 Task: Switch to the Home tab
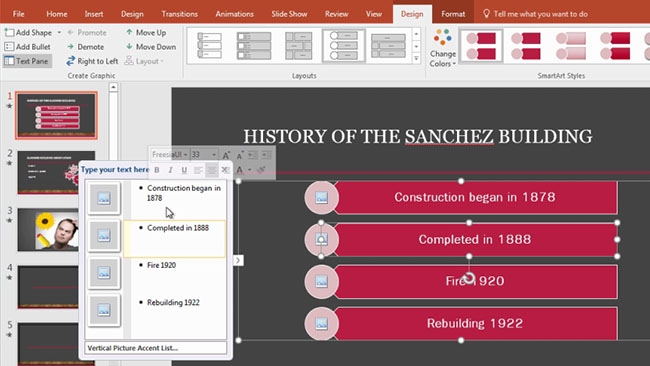[57, 14]
